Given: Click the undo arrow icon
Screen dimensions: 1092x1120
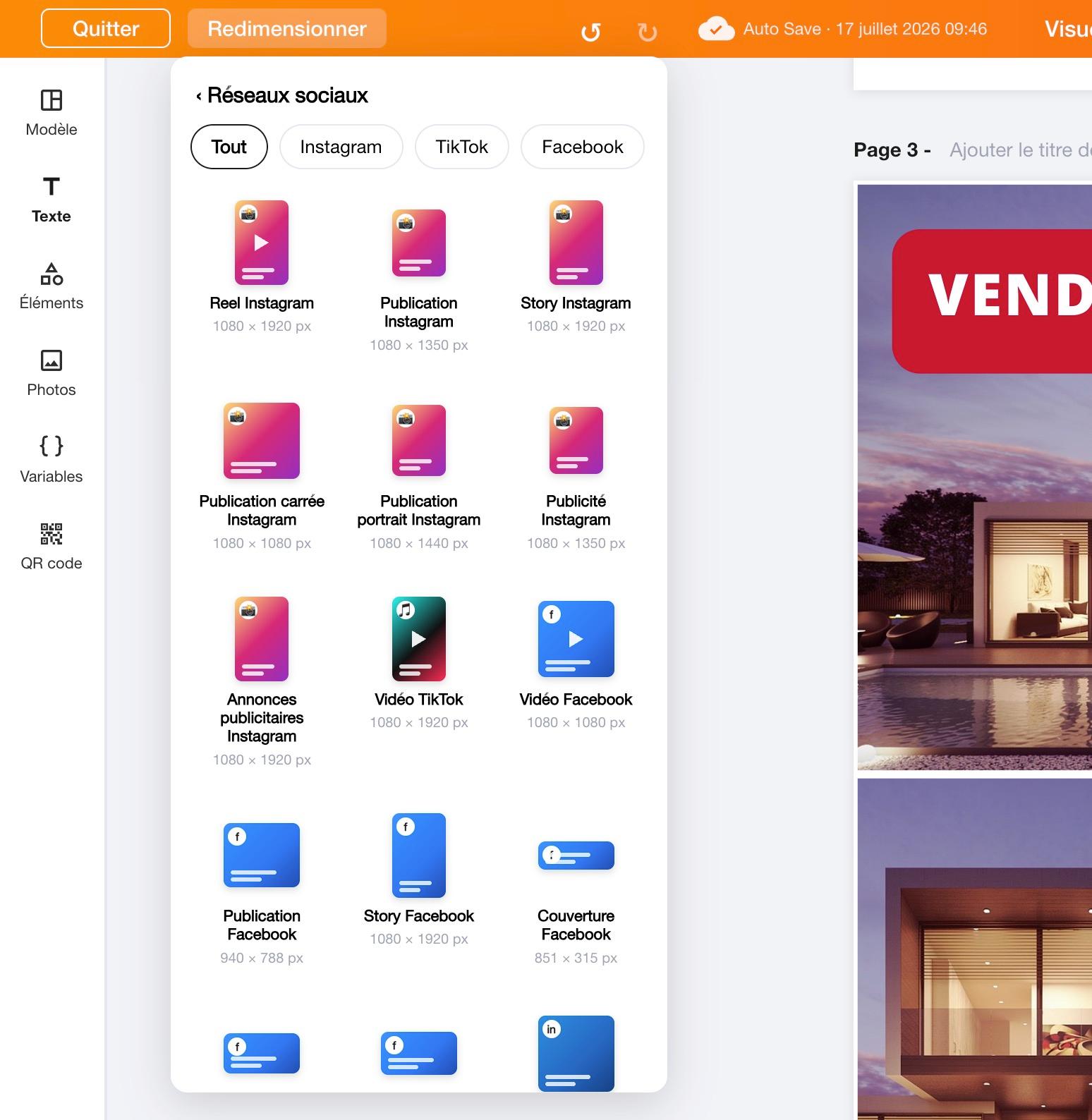Looking at the screenshot, I should tap(590, 32).
